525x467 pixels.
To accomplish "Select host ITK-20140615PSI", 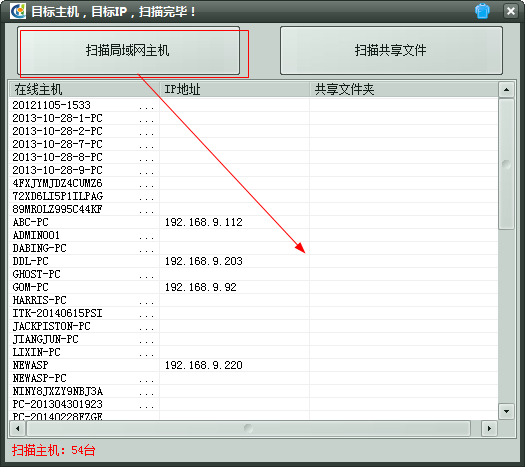I will pyautogui.click(x=57, y=313).
